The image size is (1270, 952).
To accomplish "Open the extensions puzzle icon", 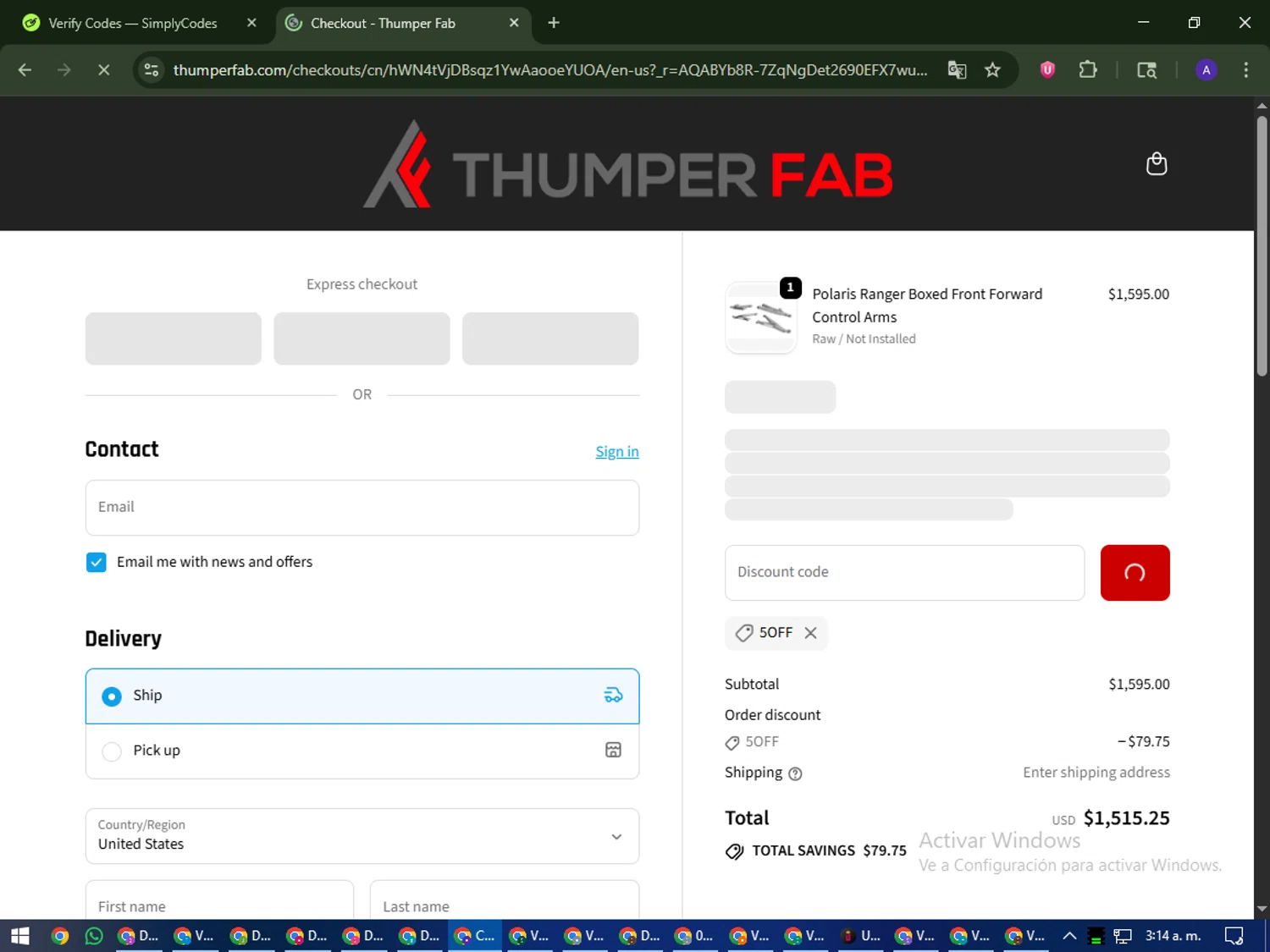I will 1088,70.
